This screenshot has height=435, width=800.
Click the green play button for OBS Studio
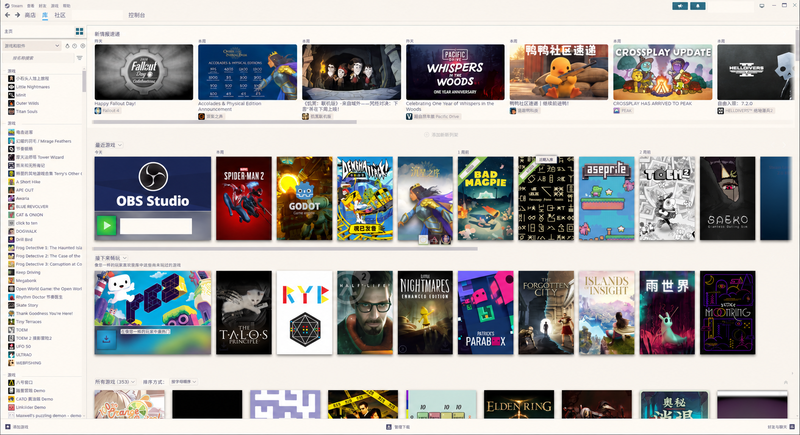(107, 225)
